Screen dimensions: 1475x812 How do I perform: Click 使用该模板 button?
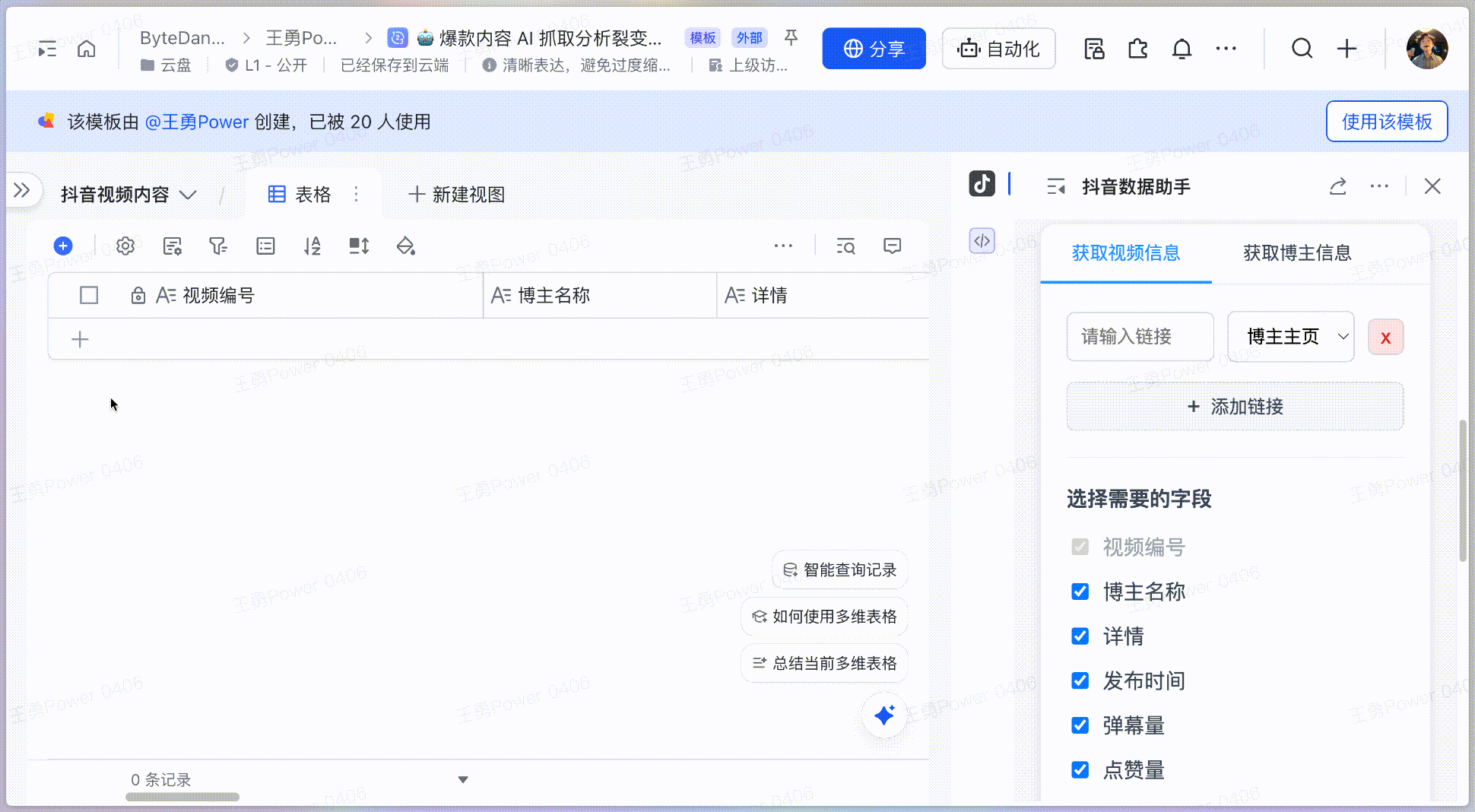click(x=1387, y=122)
